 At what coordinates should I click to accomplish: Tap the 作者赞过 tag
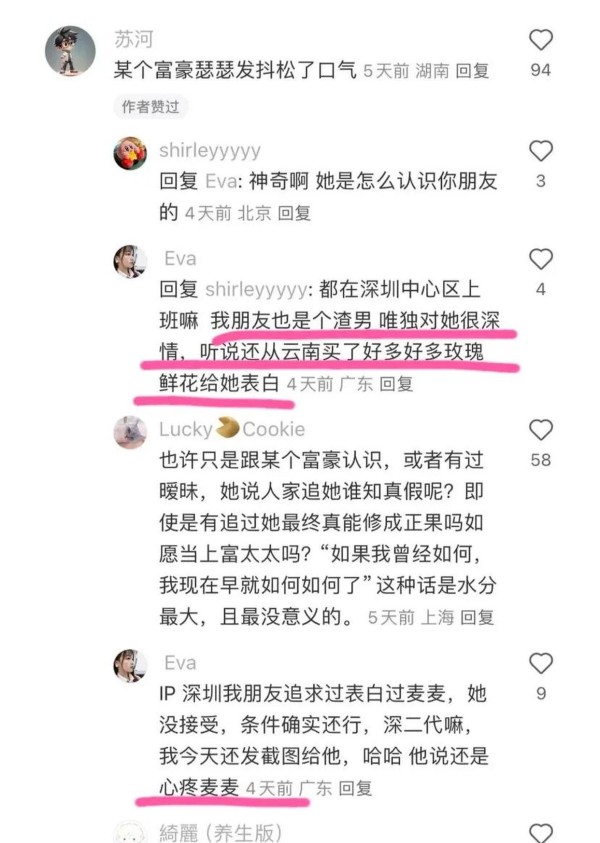pyautogui.click(x=151, y=106)
